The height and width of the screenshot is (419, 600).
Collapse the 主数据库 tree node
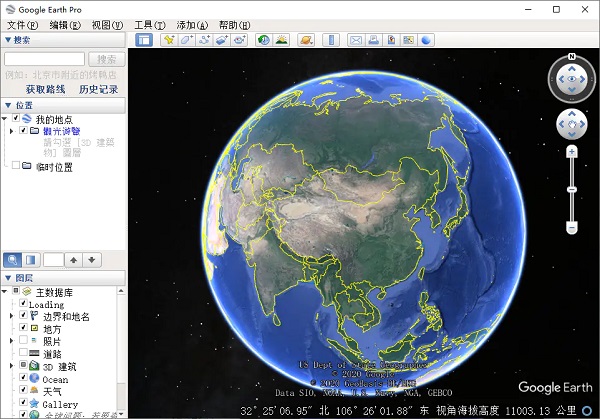point(5,292)
